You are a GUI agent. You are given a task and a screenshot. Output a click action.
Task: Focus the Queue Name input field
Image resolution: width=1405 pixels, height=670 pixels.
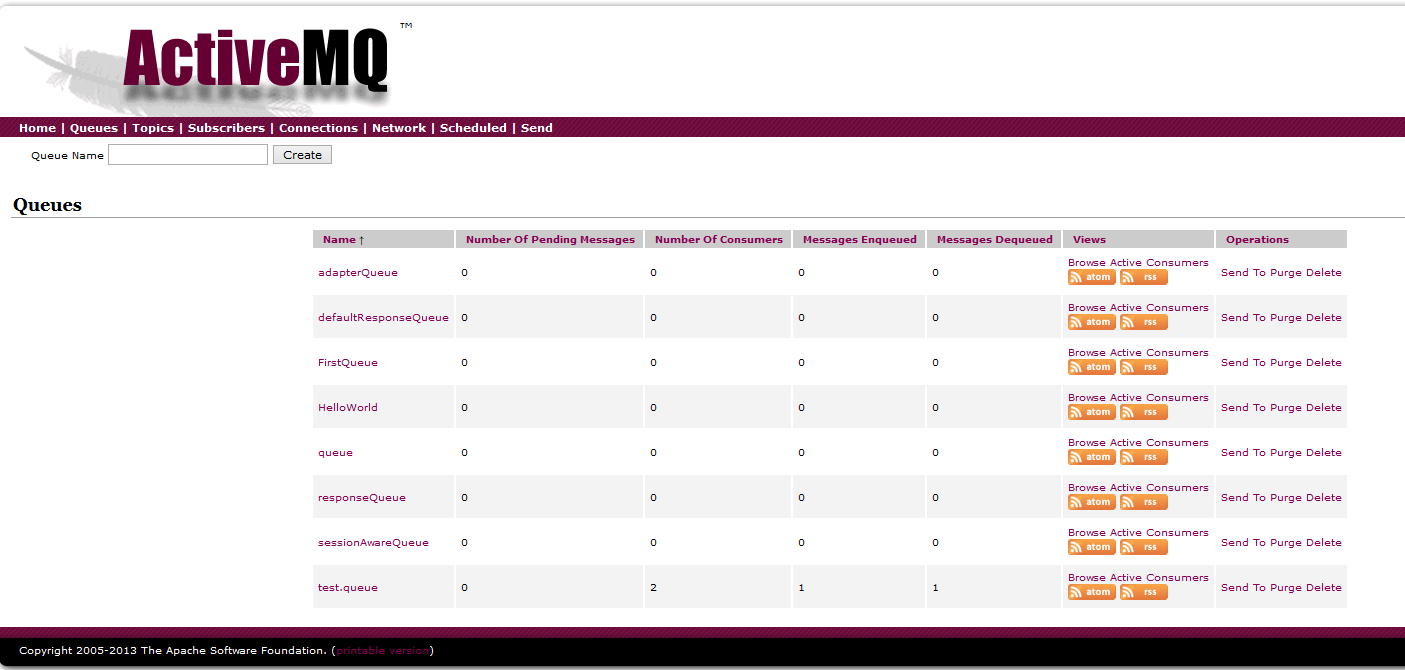pos(188,155)
